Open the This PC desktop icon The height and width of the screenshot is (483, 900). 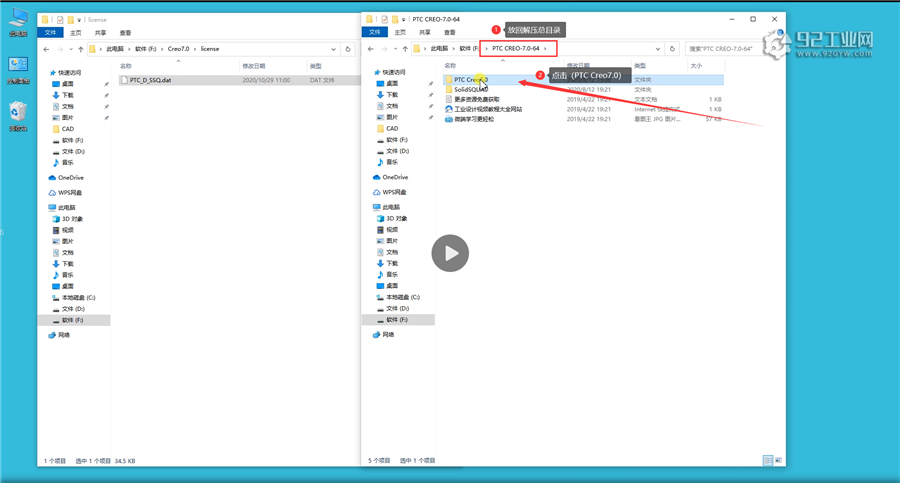(x=18, y=22)
